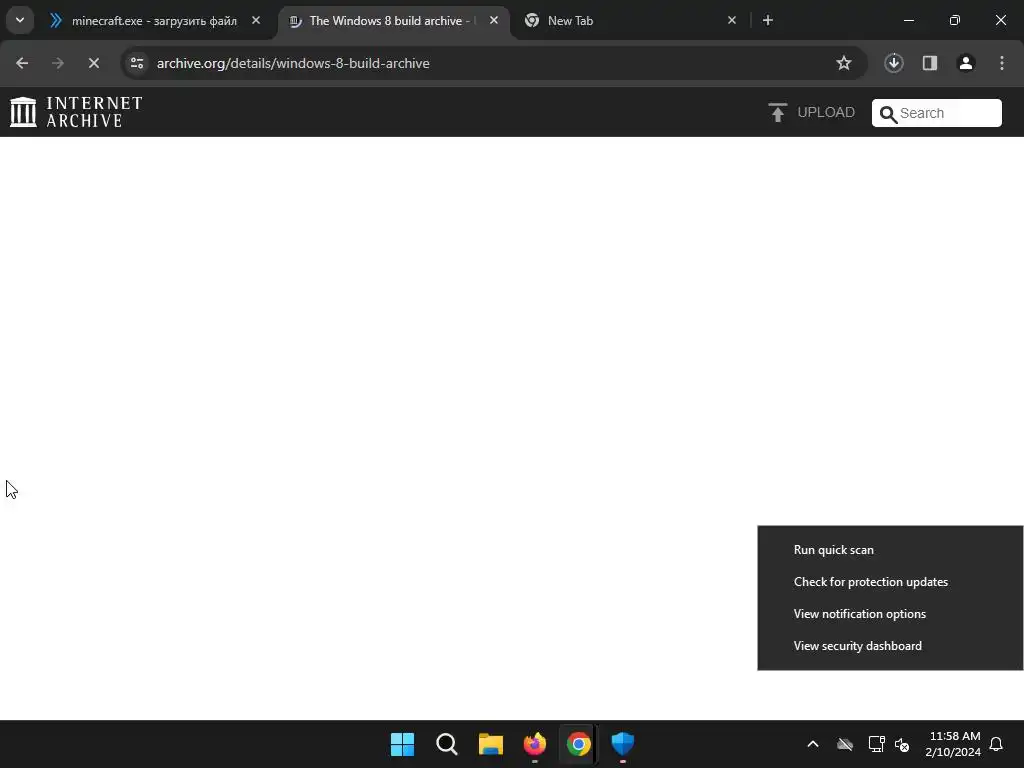Click the UPLOAD link
Viewport: 1024px width, 768px height.
pyautogui.click(x=825, y=112)
